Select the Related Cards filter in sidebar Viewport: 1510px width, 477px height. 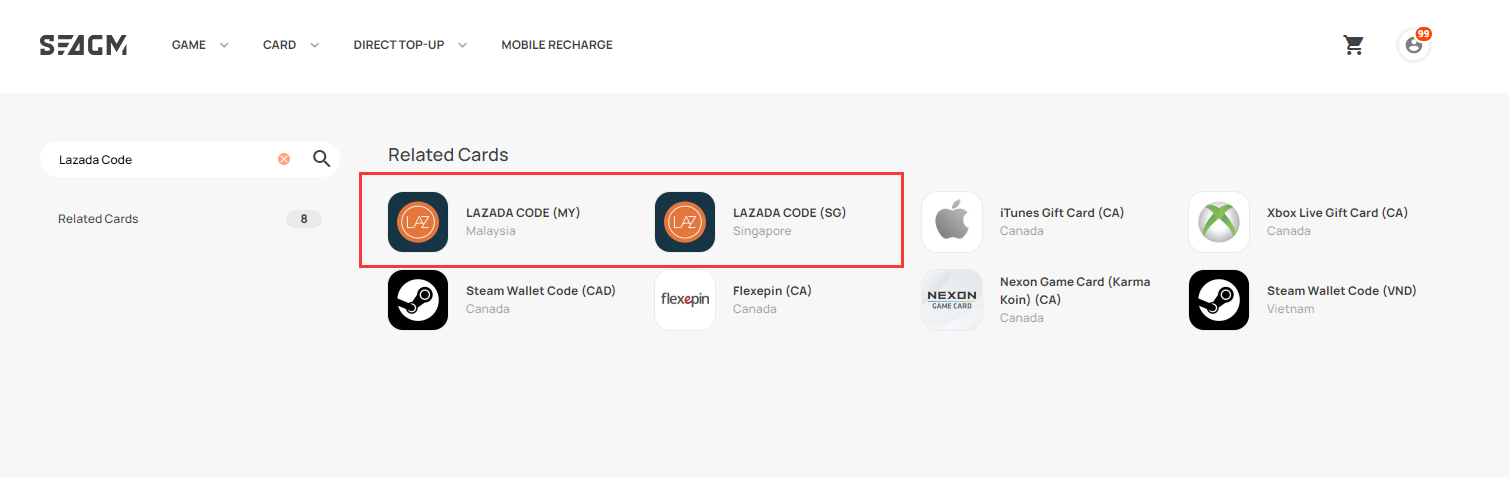pos(190,219)
